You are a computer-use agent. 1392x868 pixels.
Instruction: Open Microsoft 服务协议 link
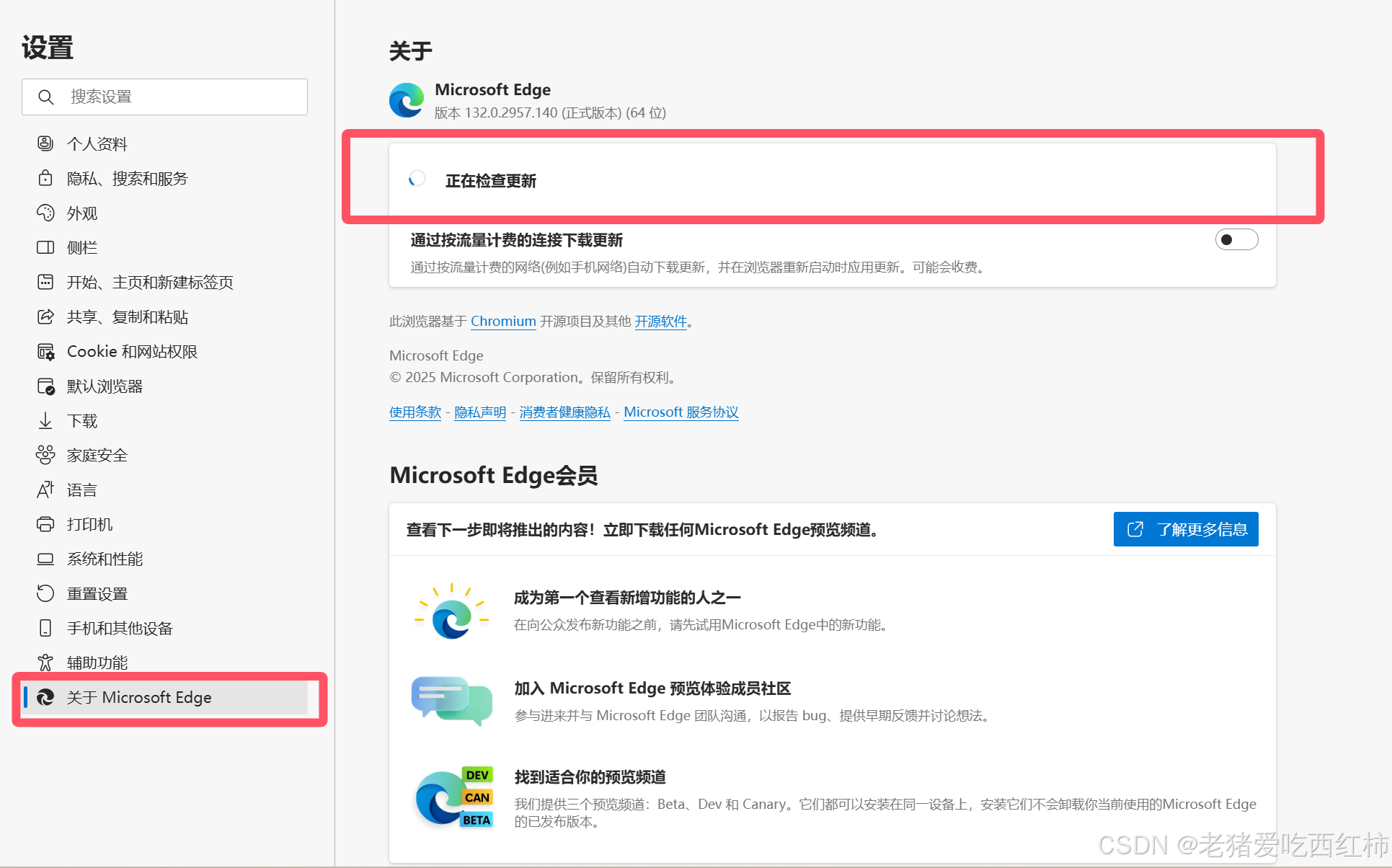681,412
